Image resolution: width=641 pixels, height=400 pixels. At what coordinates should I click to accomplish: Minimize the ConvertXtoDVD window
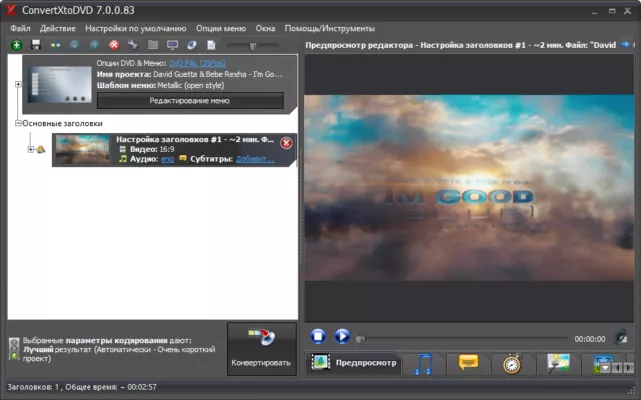(594, 11)
